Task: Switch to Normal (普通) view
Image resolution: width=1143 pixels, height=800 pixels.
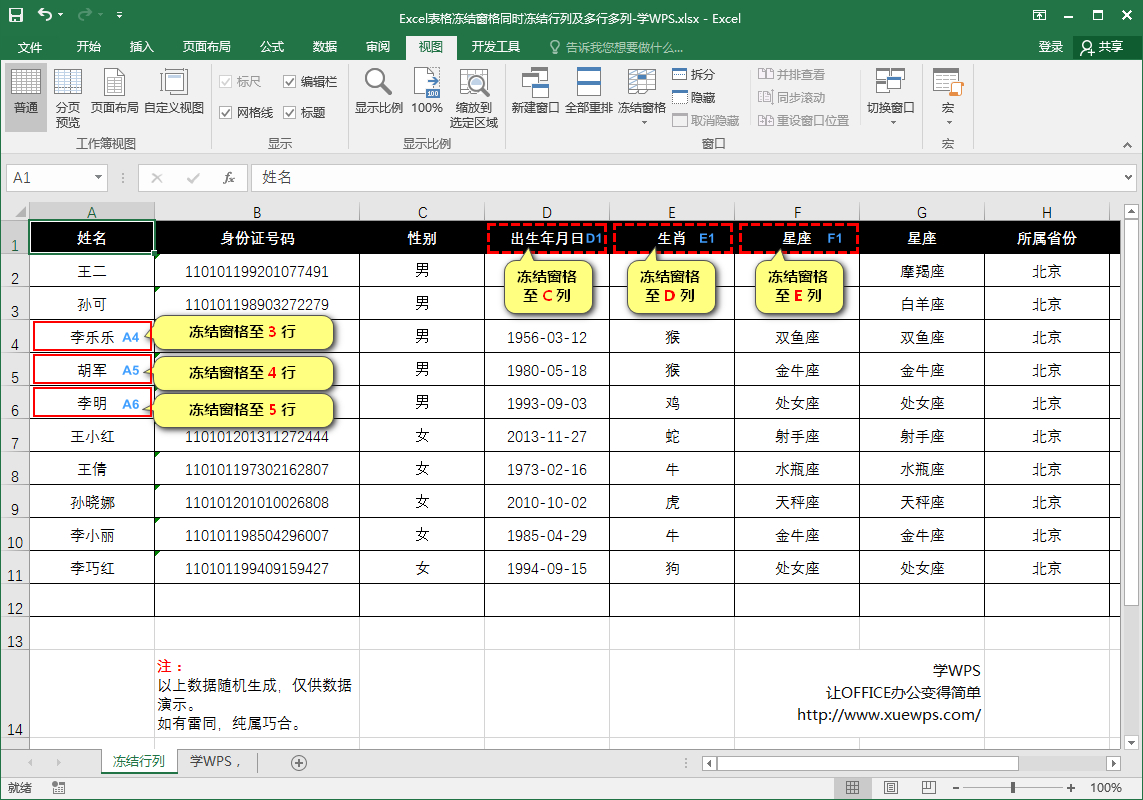Action: tap(25, 90)
